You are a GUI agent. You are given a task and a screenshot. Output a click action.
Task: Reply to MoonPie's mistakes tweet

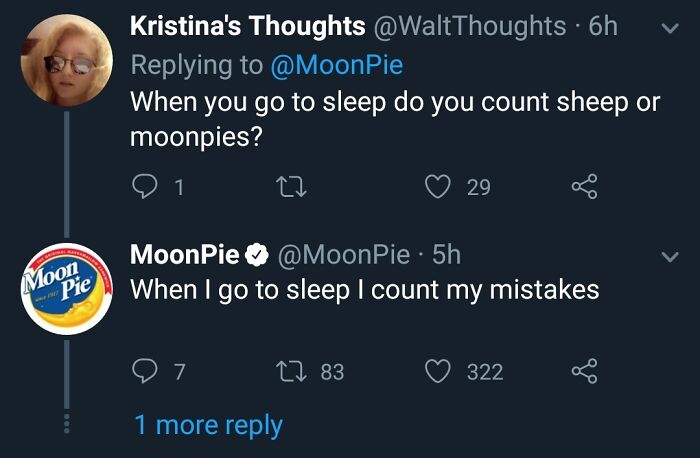point(145,372)
